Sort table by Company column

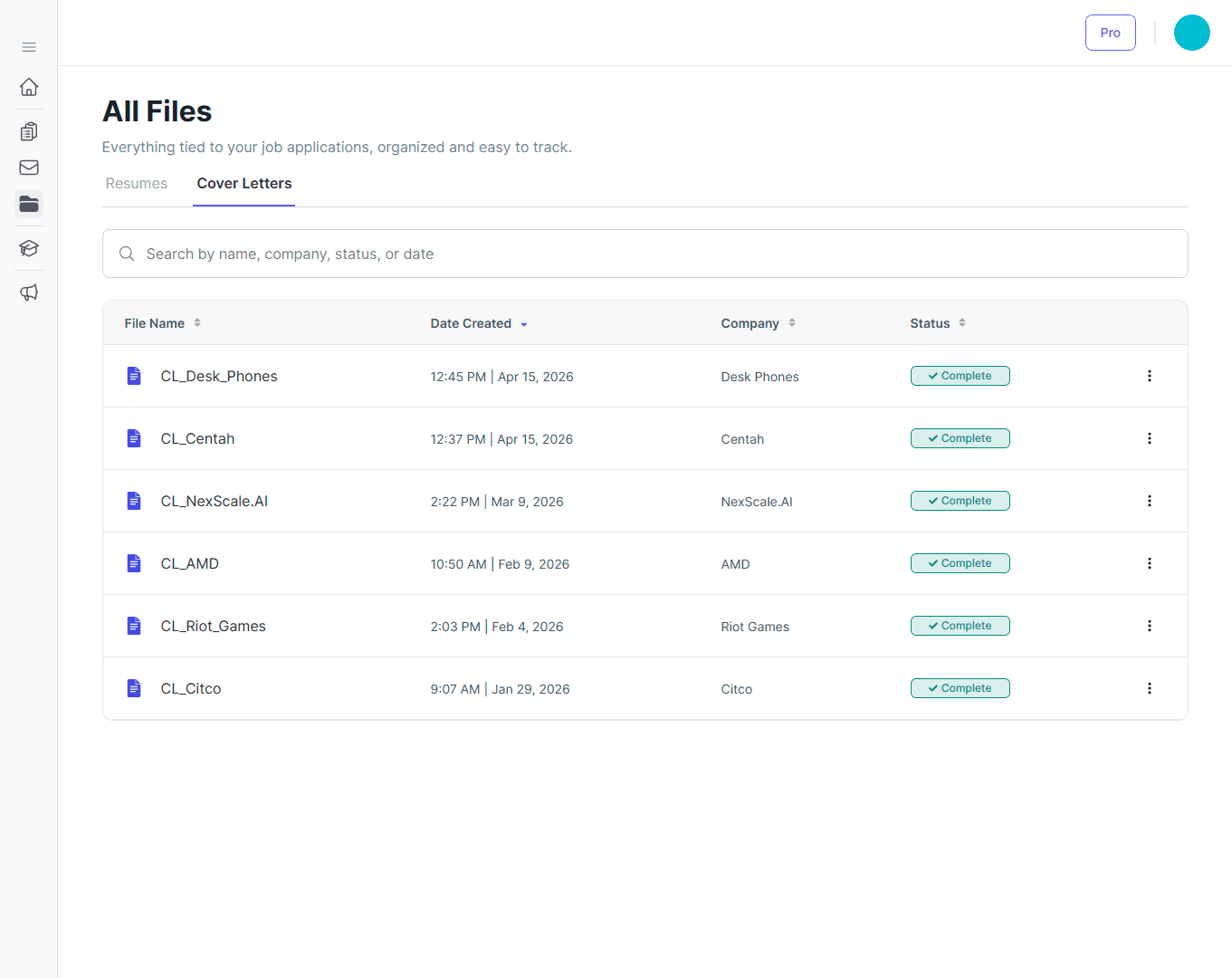point(758,323)
